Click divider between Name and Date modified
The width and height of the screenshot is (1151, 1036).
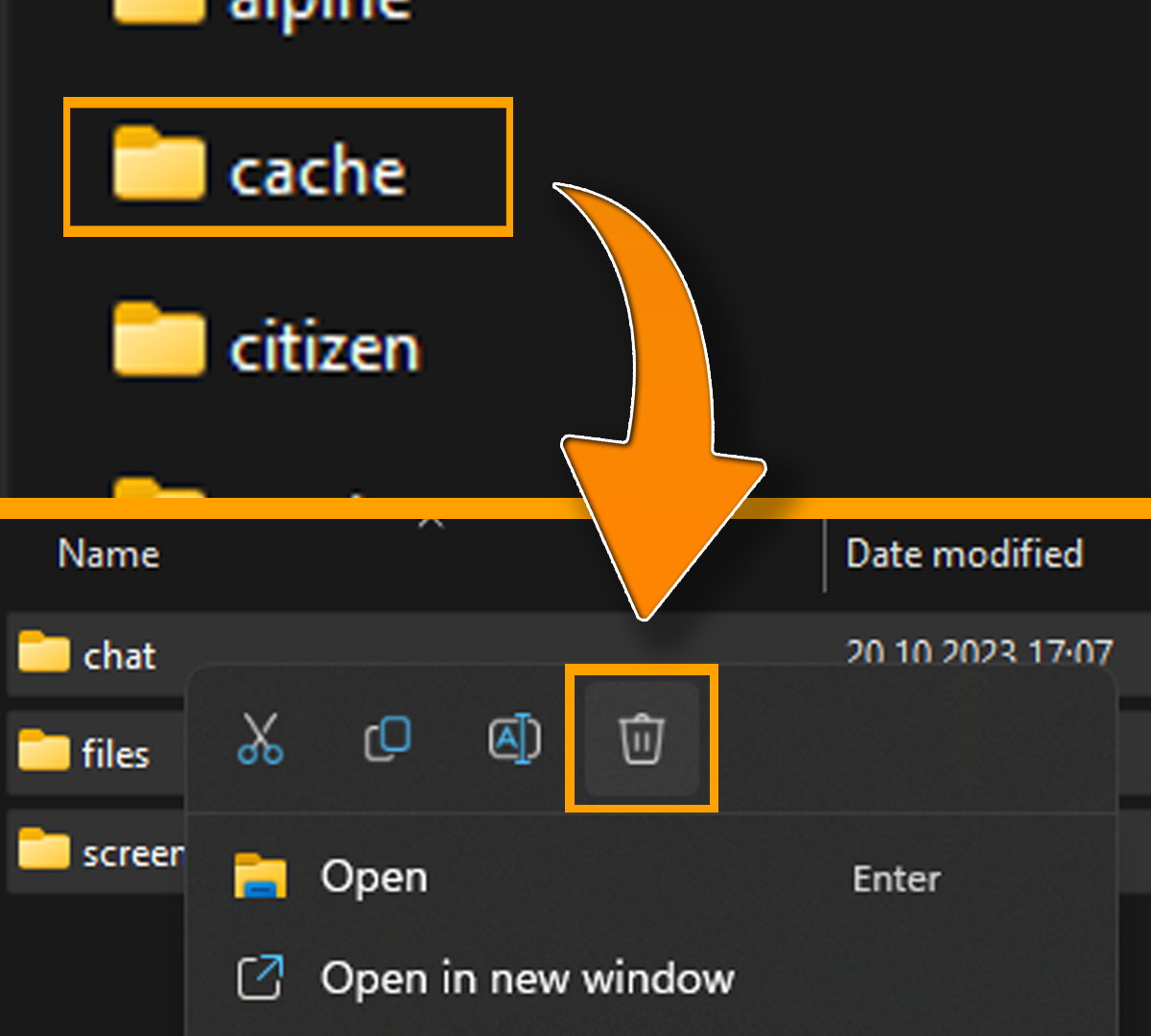(x=825, y=556)
